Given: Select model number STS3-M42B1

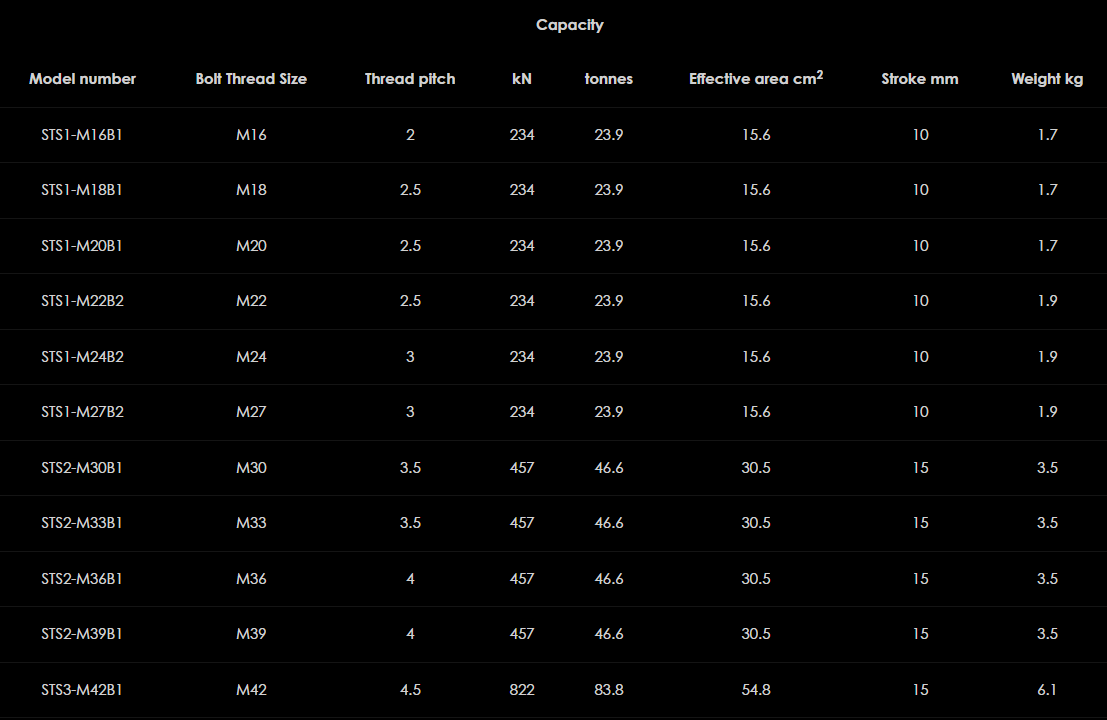Looking at the screenshot, I should (x=82, y=689).
